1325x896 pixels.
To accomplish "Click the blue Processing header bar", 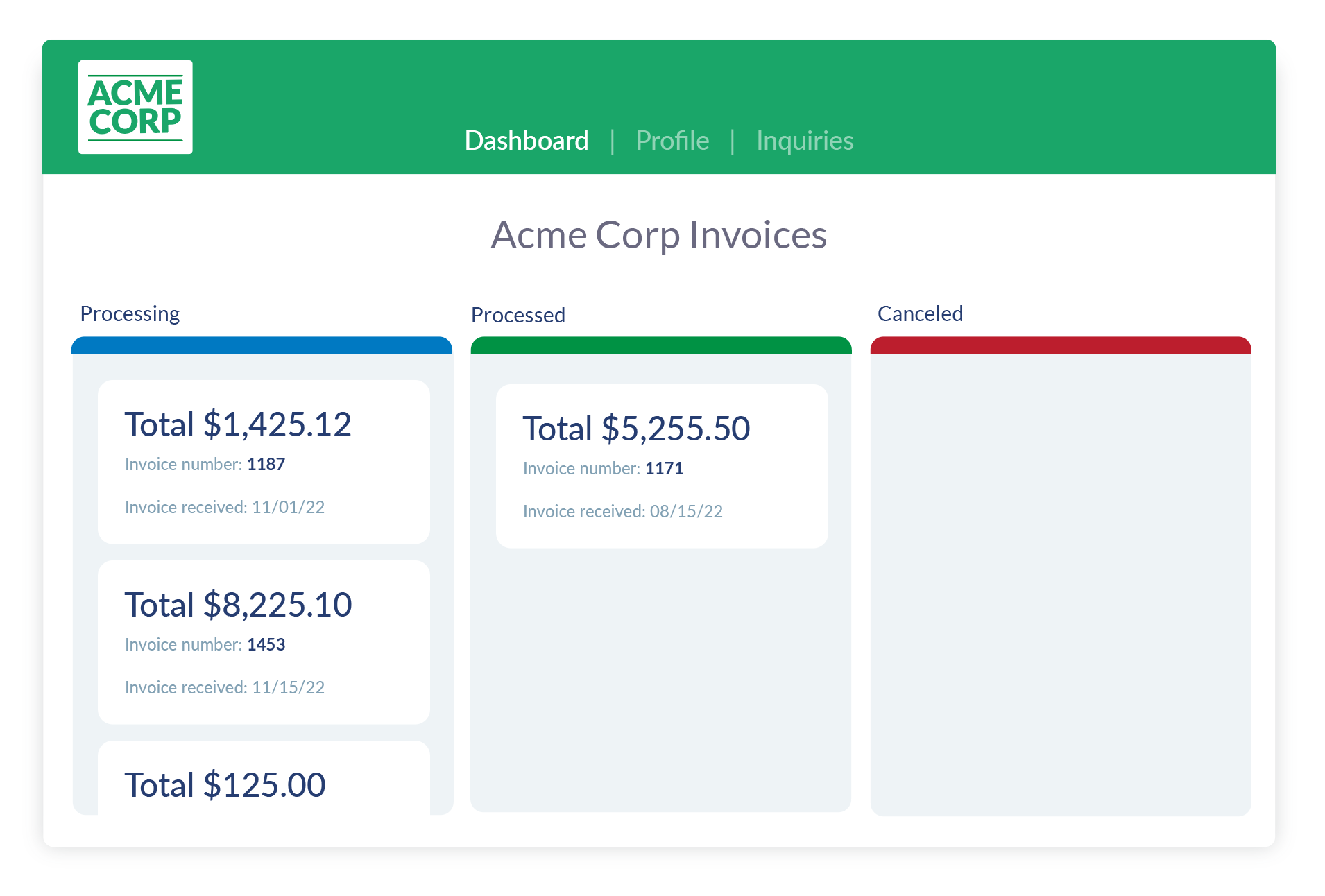I will point(262,345).
